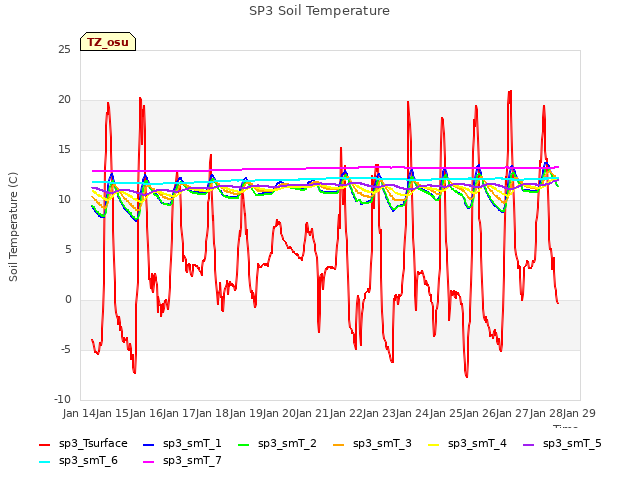Toggle sp3_smT_5 series legend label

[572, 444]
